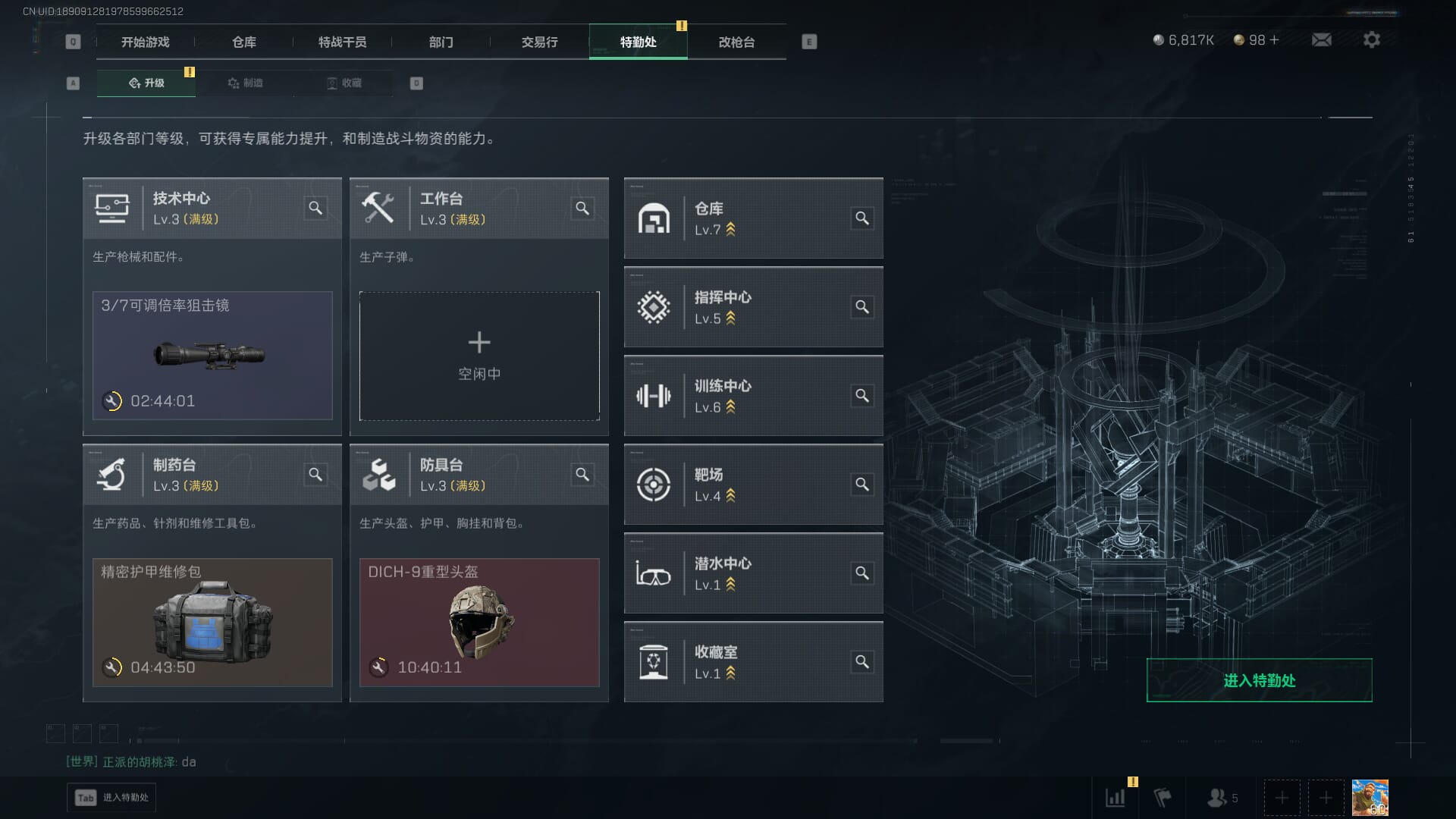Viewport: 1456px width, 819px height.
Task: Select the 制造 sub-tab
Action: coord(245,83)
